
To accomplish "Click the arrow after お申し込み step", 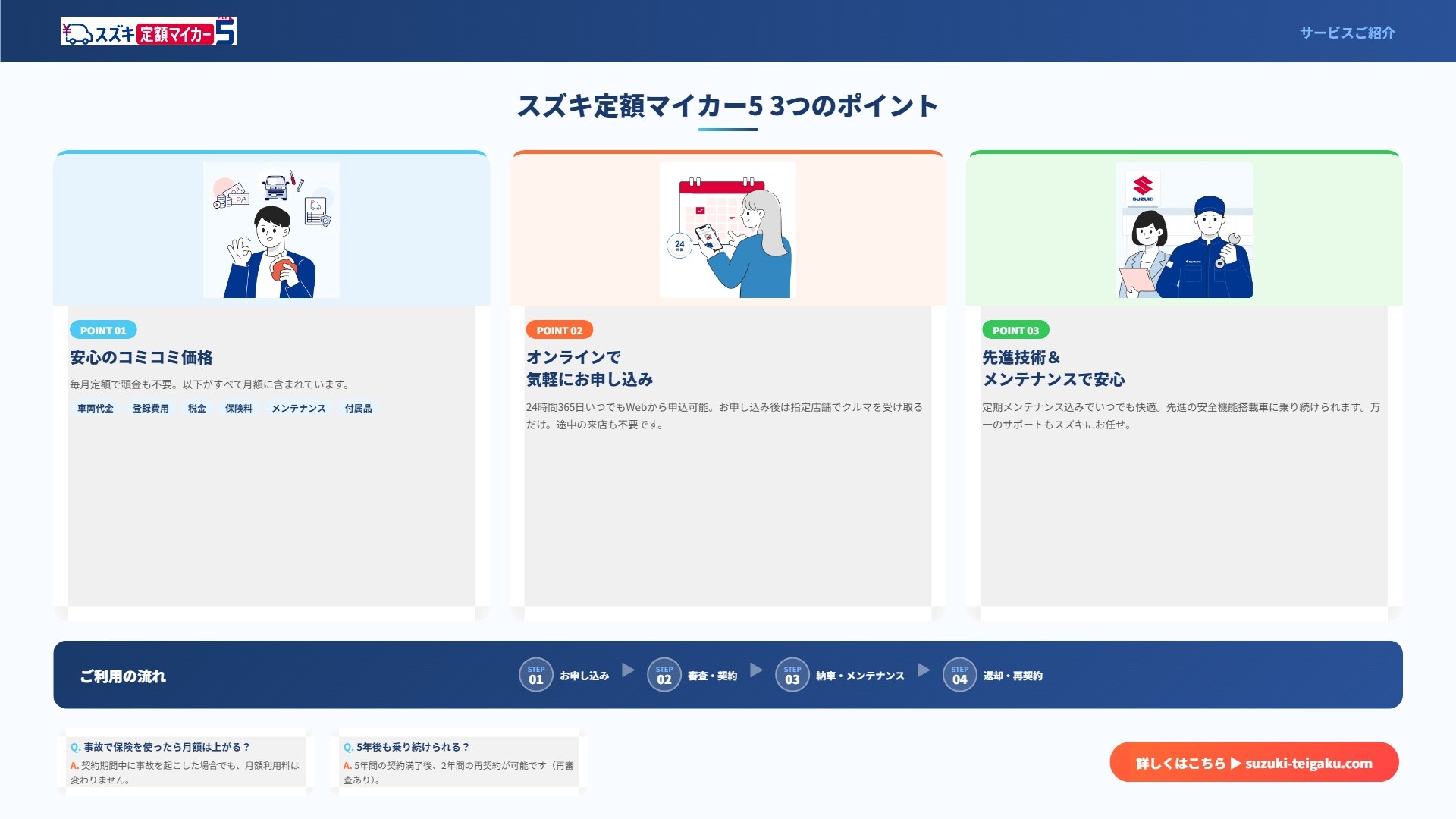I will tap(628, 670).
